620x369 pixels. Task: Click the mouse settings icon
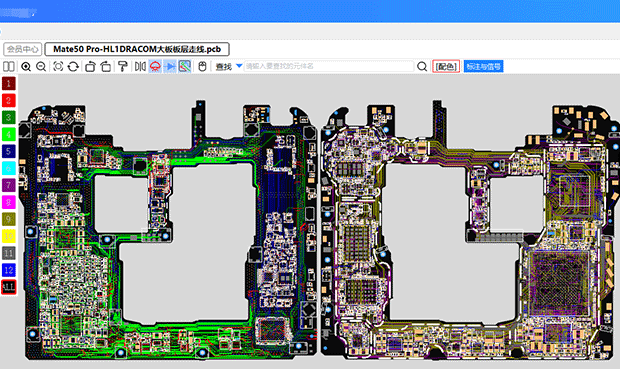click(x=202, y=66)
